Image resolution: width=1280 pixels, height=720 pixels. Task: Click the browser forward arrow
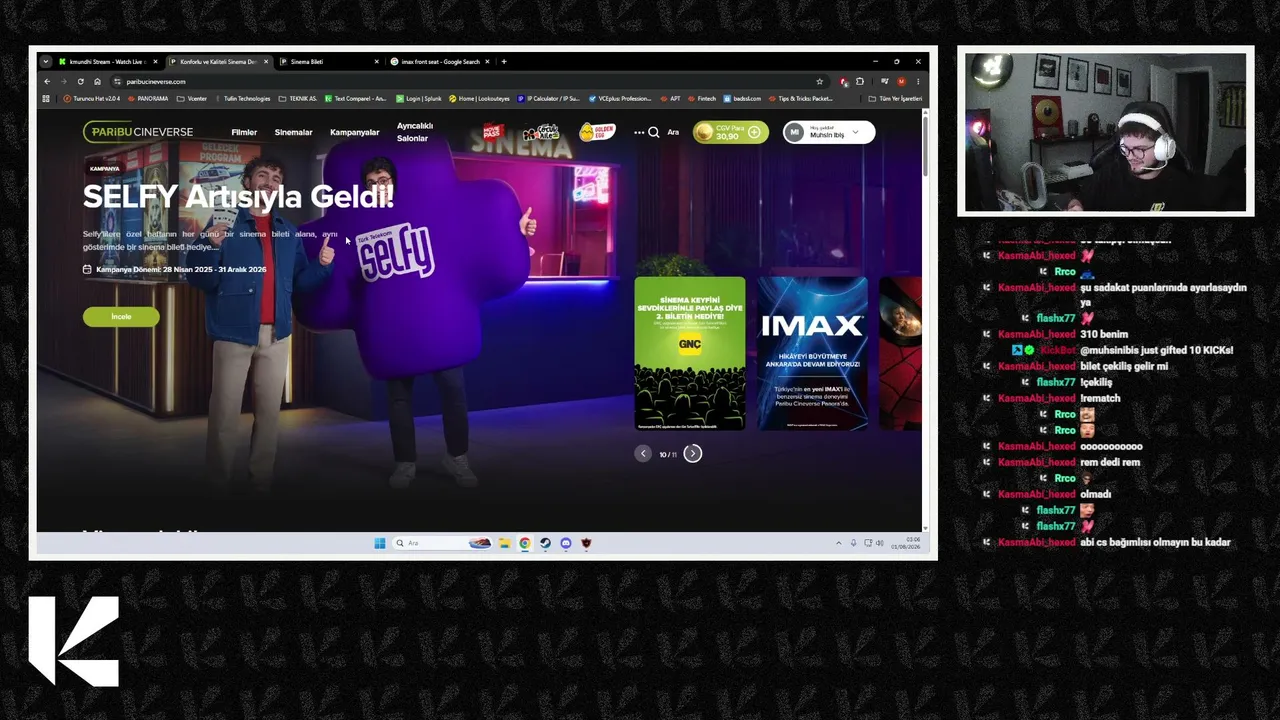(63, 81)
